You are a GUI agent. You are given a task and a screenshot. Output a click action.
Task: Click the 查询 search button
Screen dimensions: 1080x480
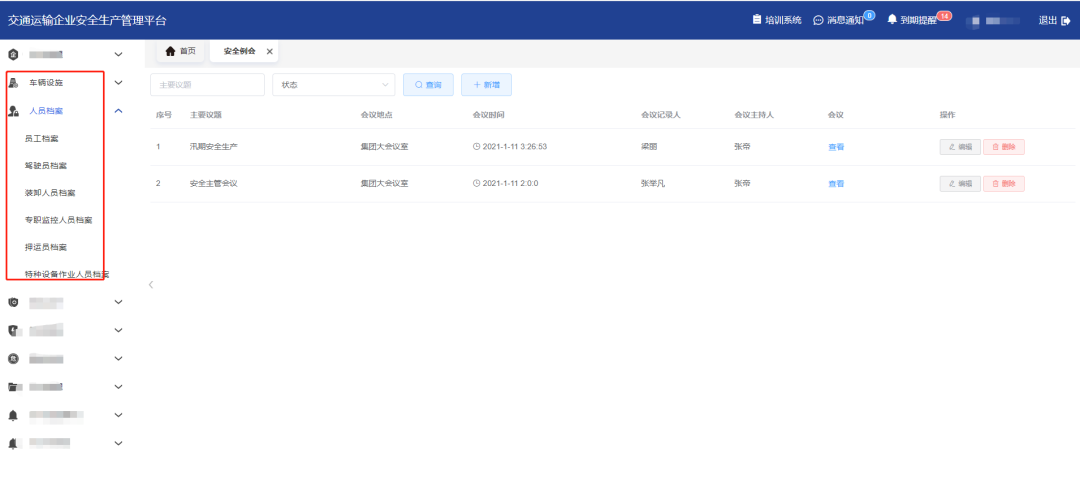point(428,85)
